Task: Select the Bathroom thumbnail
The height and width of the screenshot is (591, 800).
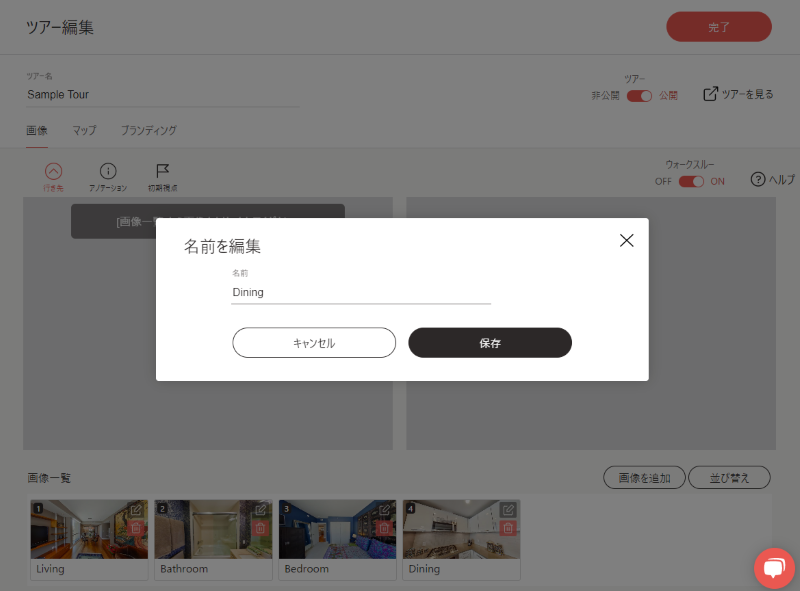Action: click(213, 529)
